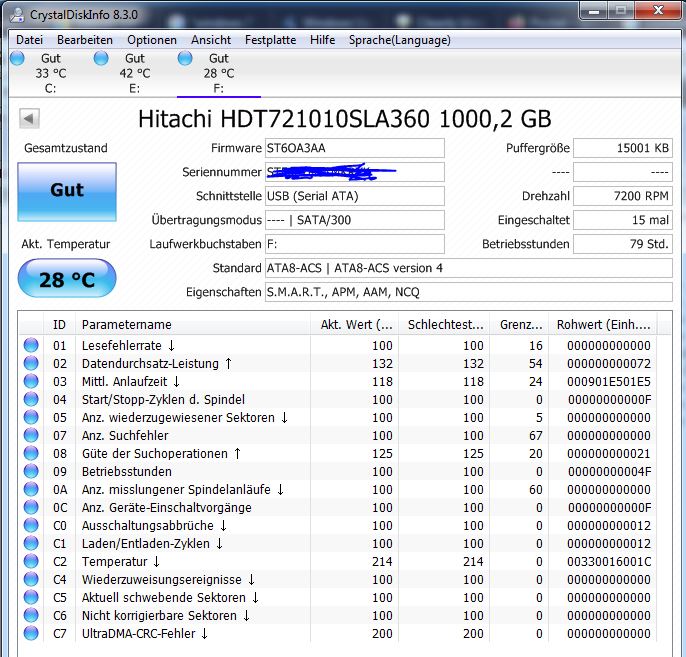Click the Gut overall health status button
This screenshot has height=657, width=686.
click(67, 192)
